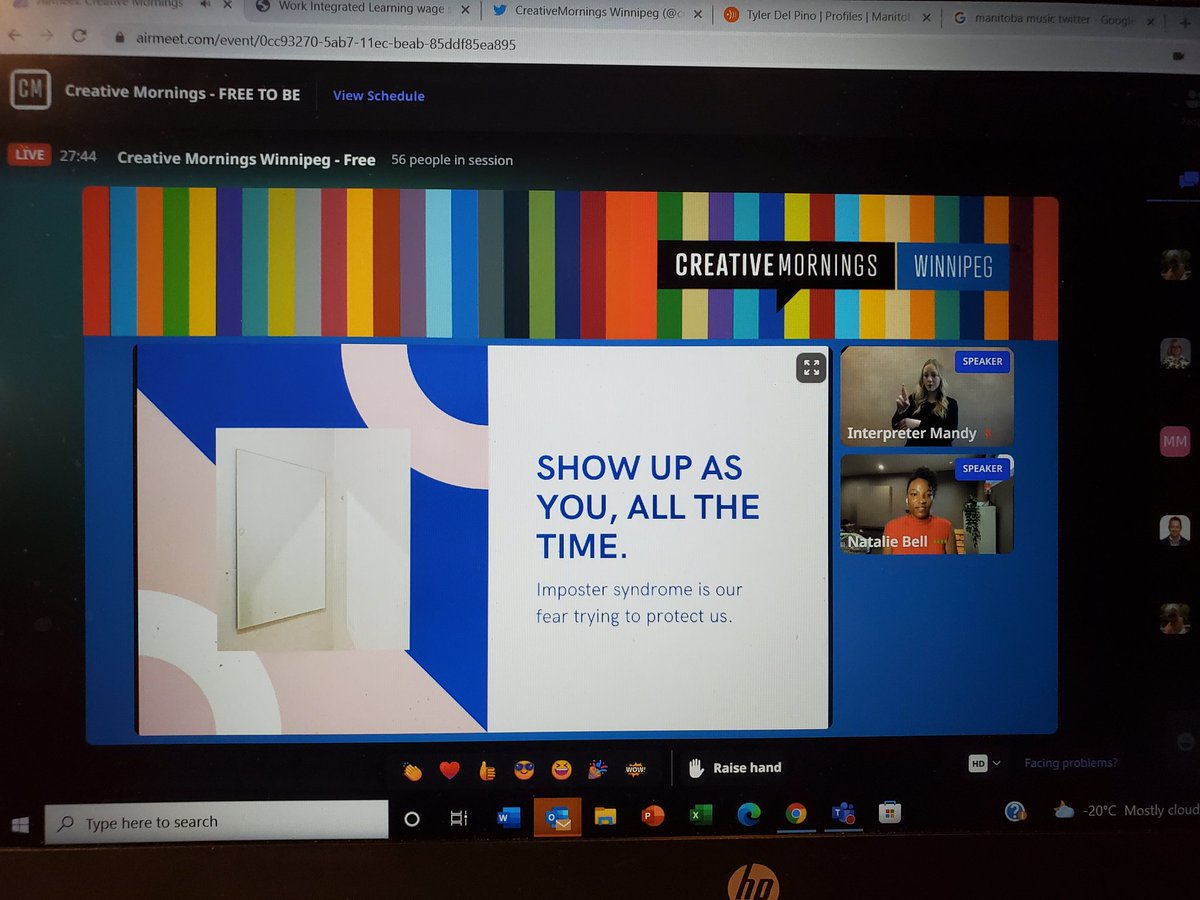Viewport: 1200px width, 900px height.
Task: Select the Natalie Bell speaker video
Action: 926,504
